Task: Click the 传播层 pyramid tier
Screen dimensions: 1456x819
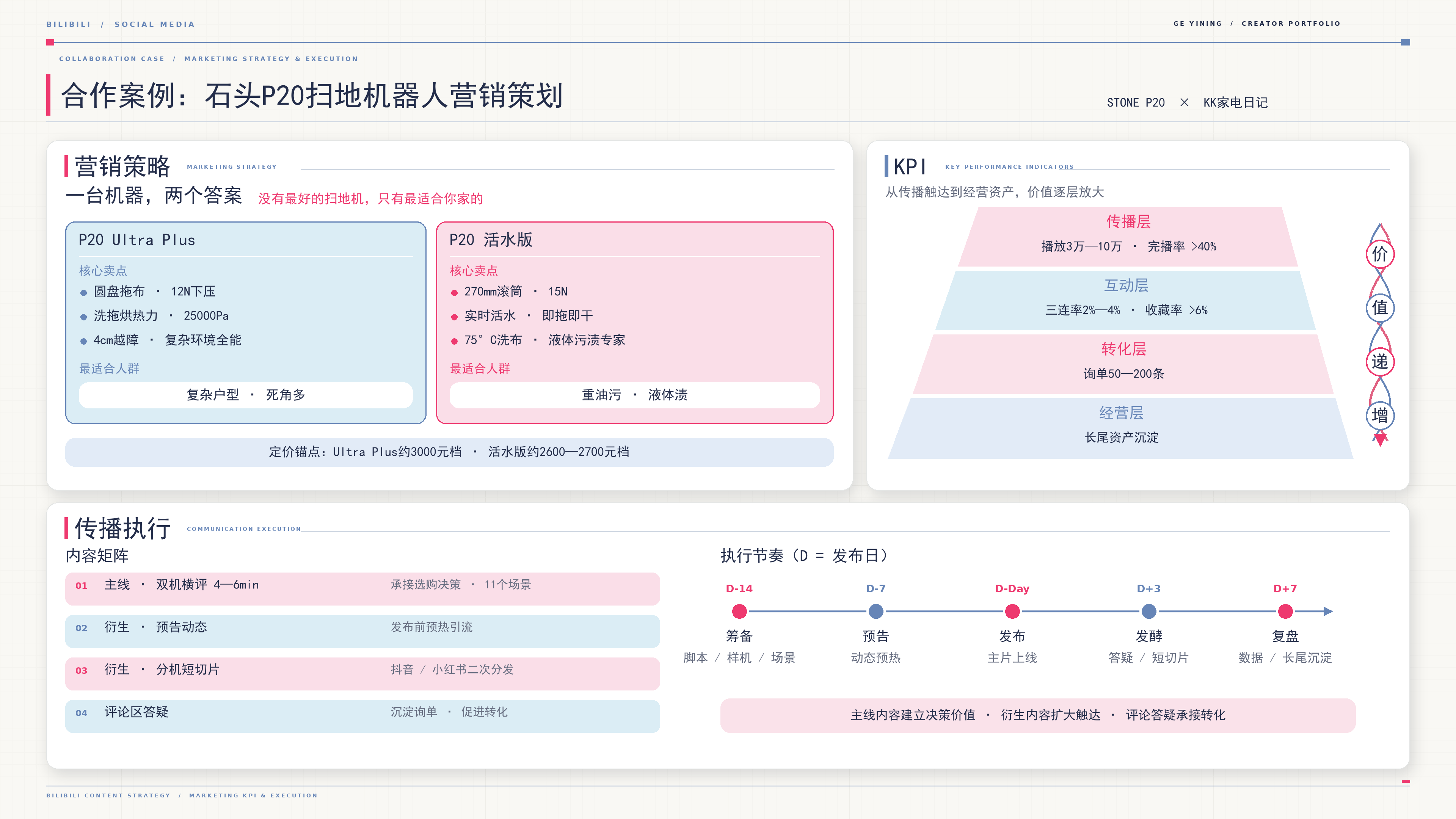Action: 1128,236
